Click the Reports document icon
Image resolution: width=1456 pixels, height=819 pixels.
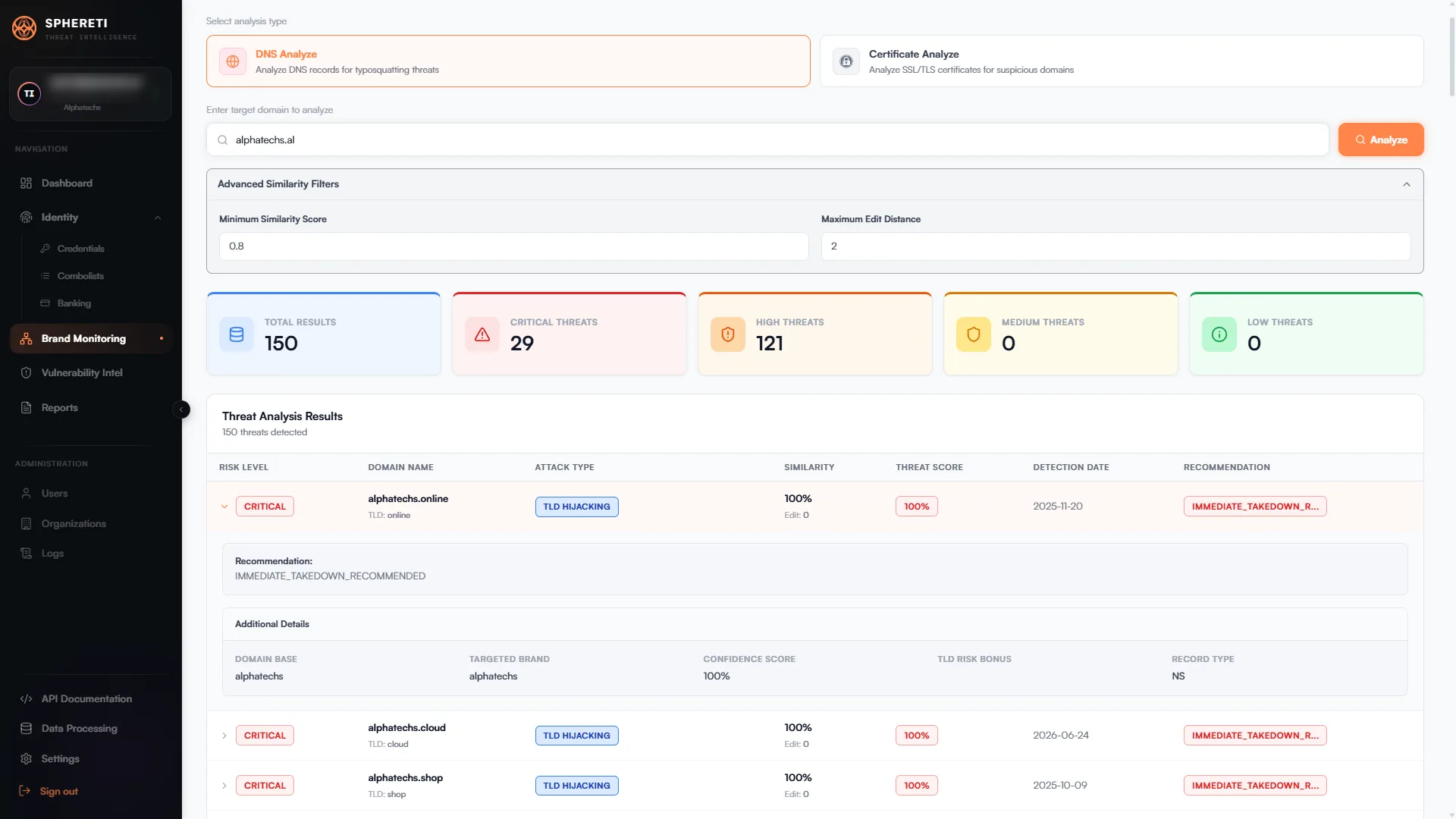pyautogui.click(x=26, y=407)
